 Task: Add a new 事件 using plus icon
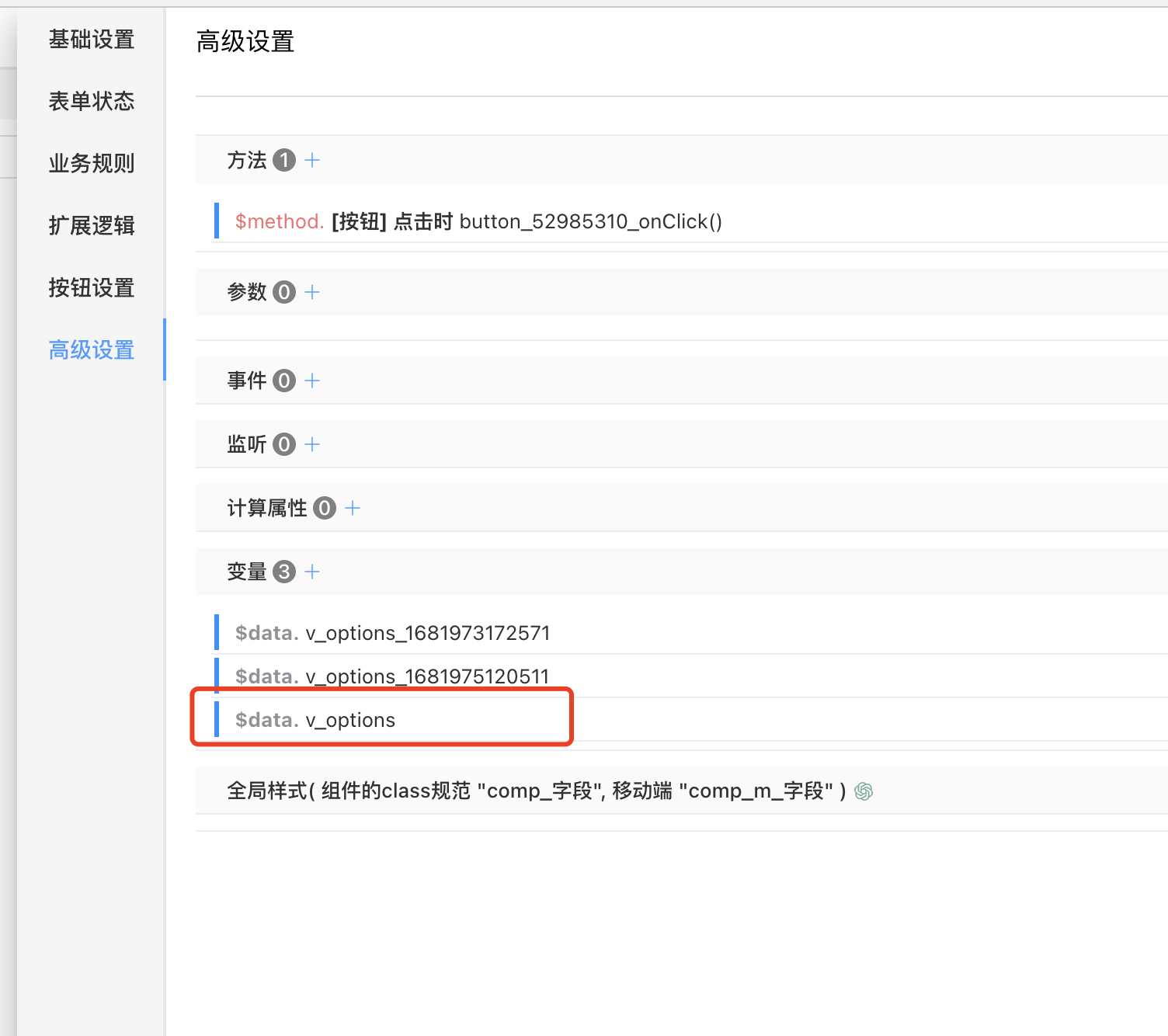(312, 381)
